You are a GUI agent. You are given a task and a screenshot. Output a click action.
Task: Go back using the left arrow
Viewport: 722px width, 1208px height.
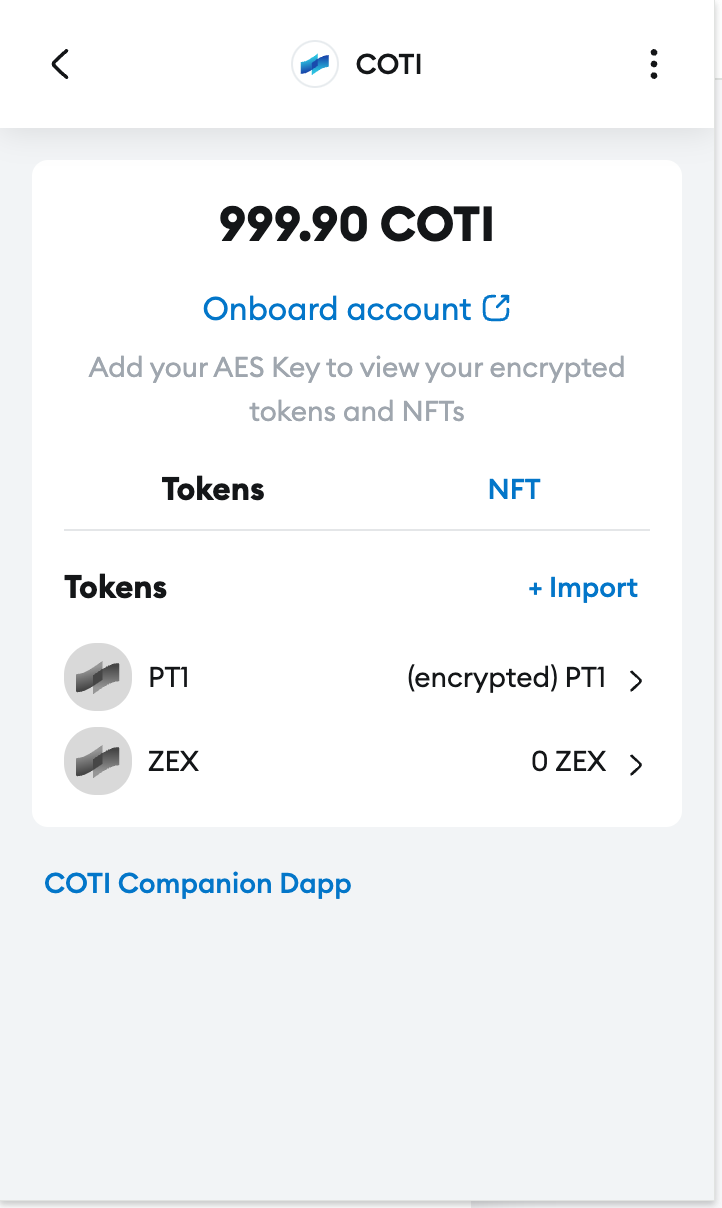[60, 64]
